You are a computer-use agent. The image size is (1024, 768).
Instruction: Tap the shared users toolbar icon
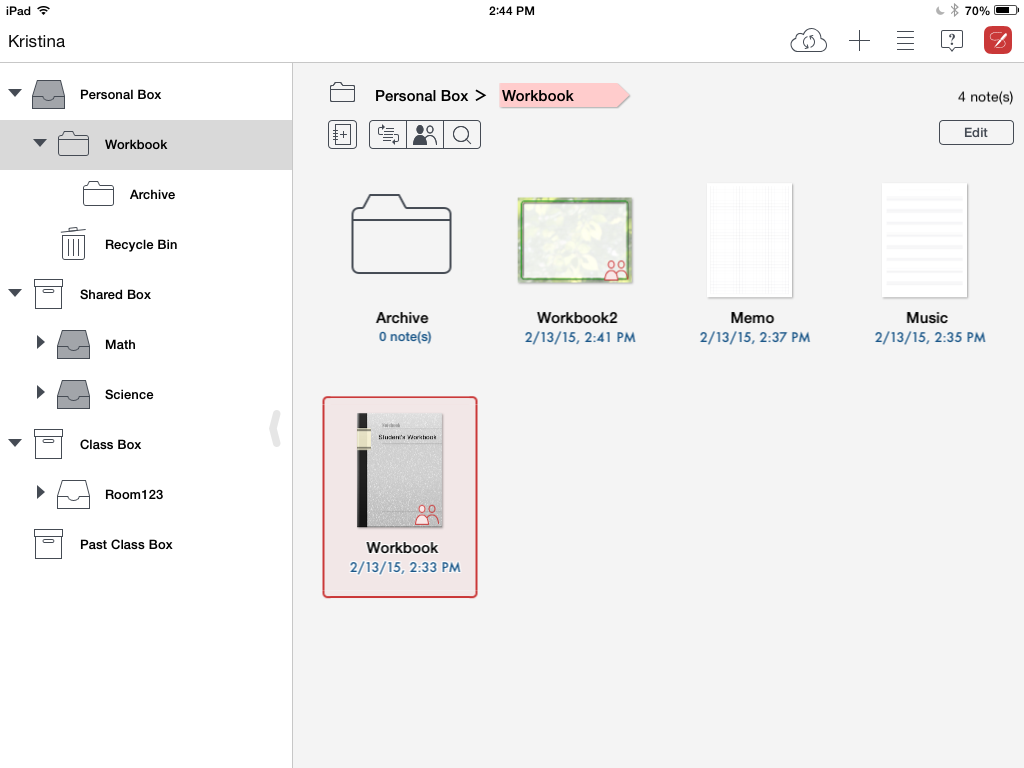point(424,135)
